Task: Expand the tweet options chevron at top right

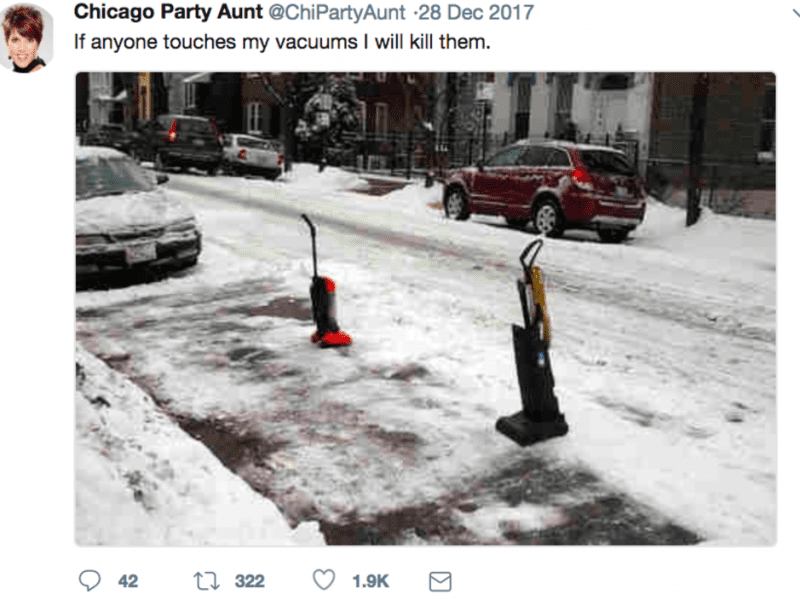Action: click(795, 14)
